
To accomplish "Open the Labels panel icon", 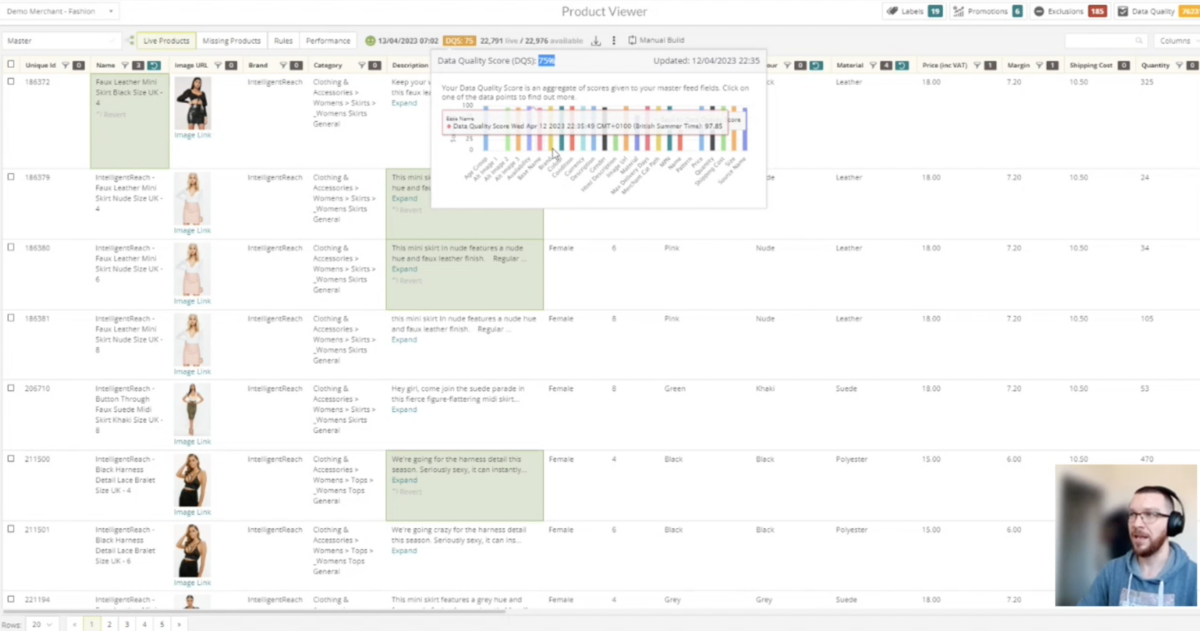I will click(x=895, y=11).
